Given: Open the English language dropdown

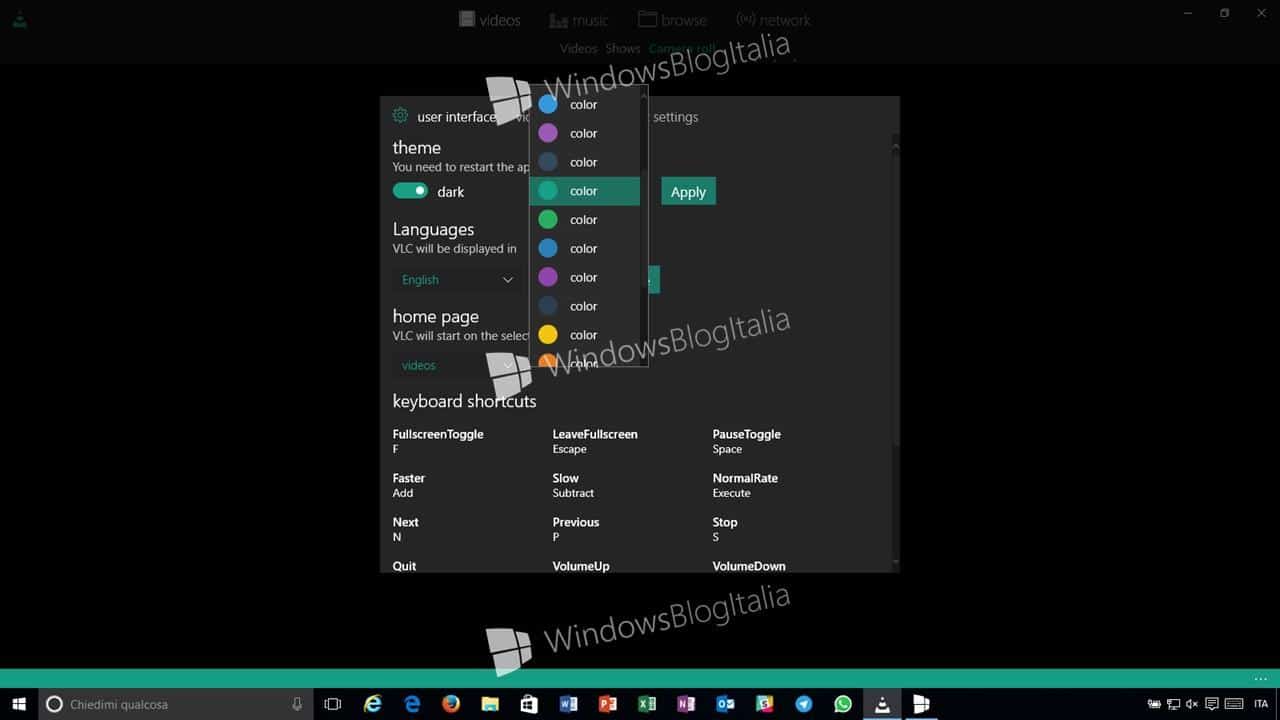Looking at the screenshot, I should tap(457, 280).
